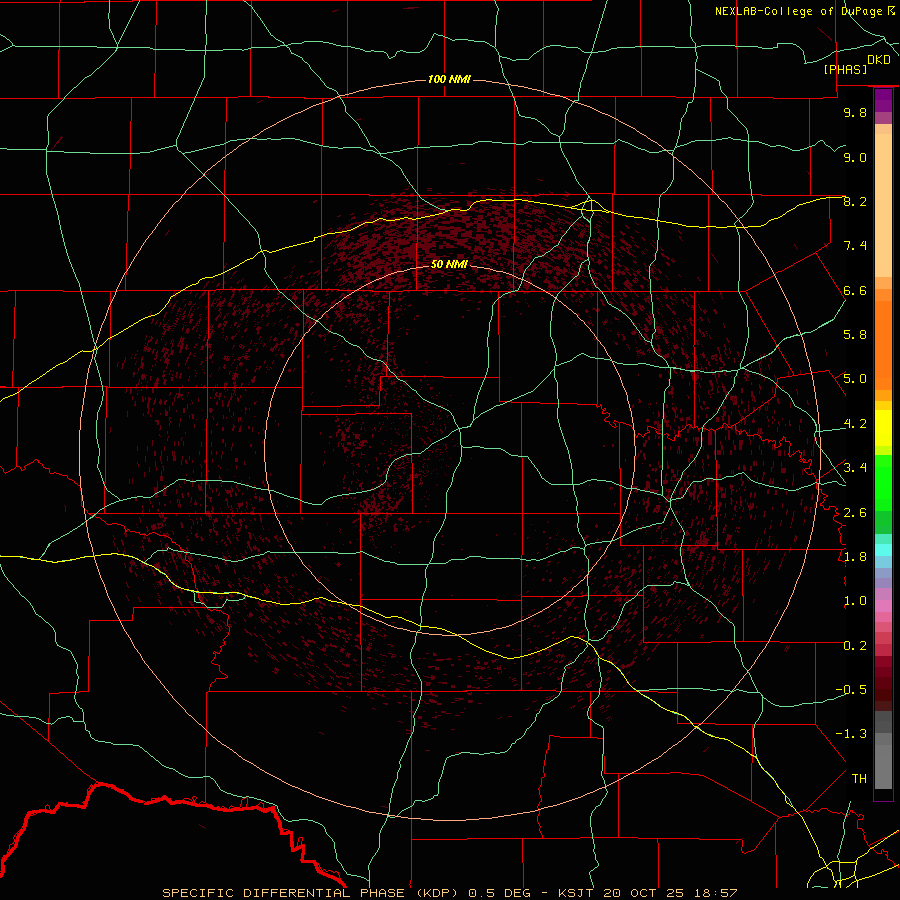Click the 4.2 value on the color scale
The height and width of the screenshot is (900, 900).
(x=855, y=424)
